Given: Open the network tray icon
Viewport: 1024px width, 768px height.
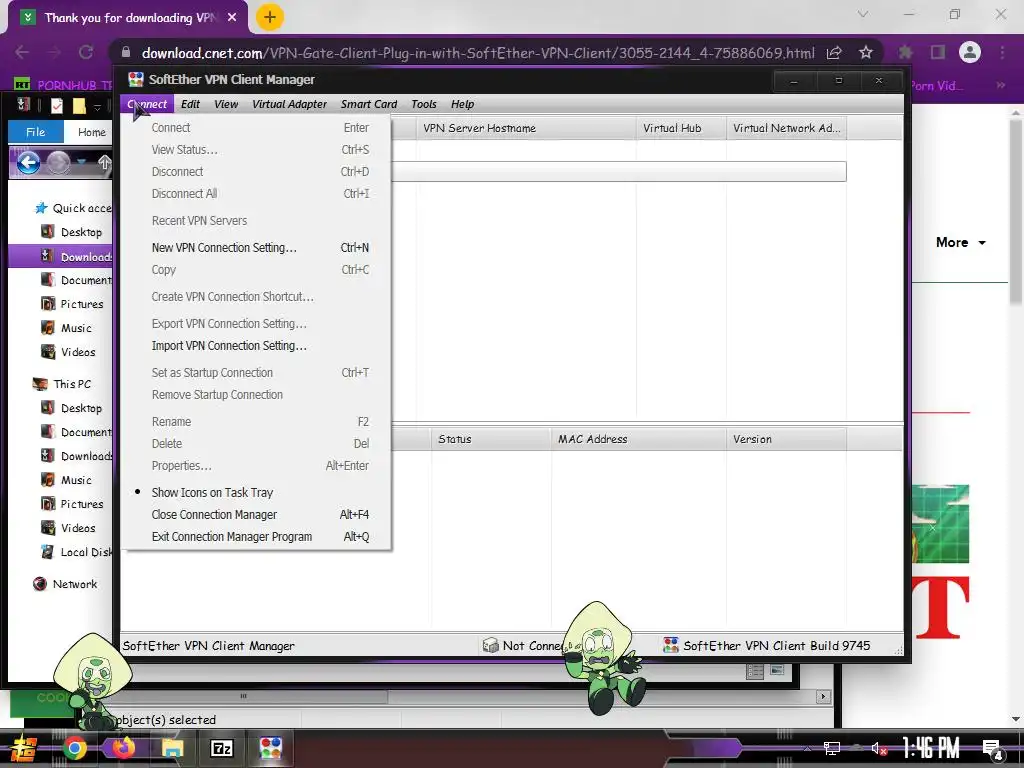Looking at the screenshot, I should pos(831,748).
